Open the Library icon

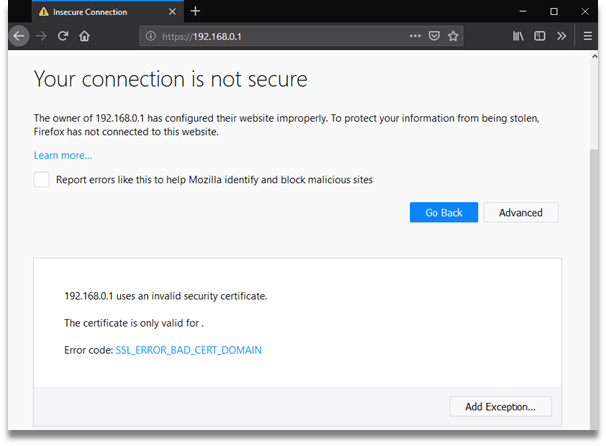pos(518,36)
